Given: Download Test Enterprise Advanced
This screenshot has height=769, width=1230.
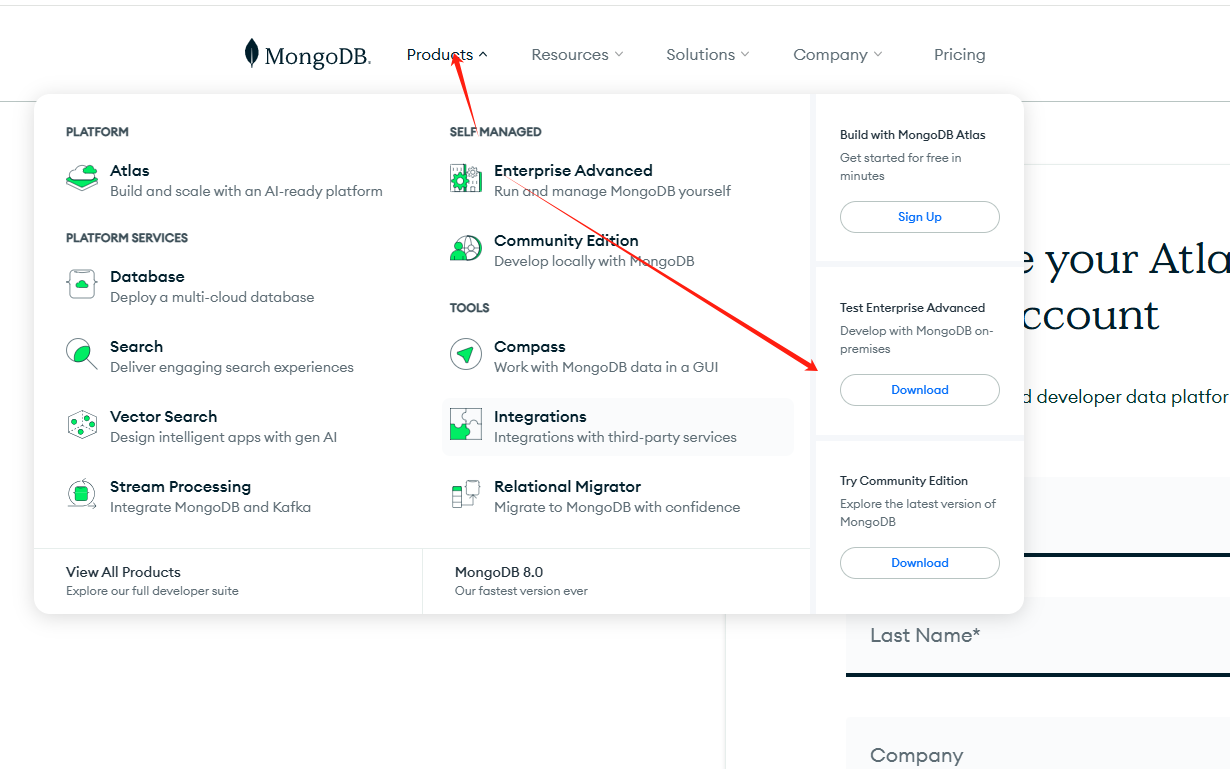Looking at the screenshot, I should coord(920,390).
